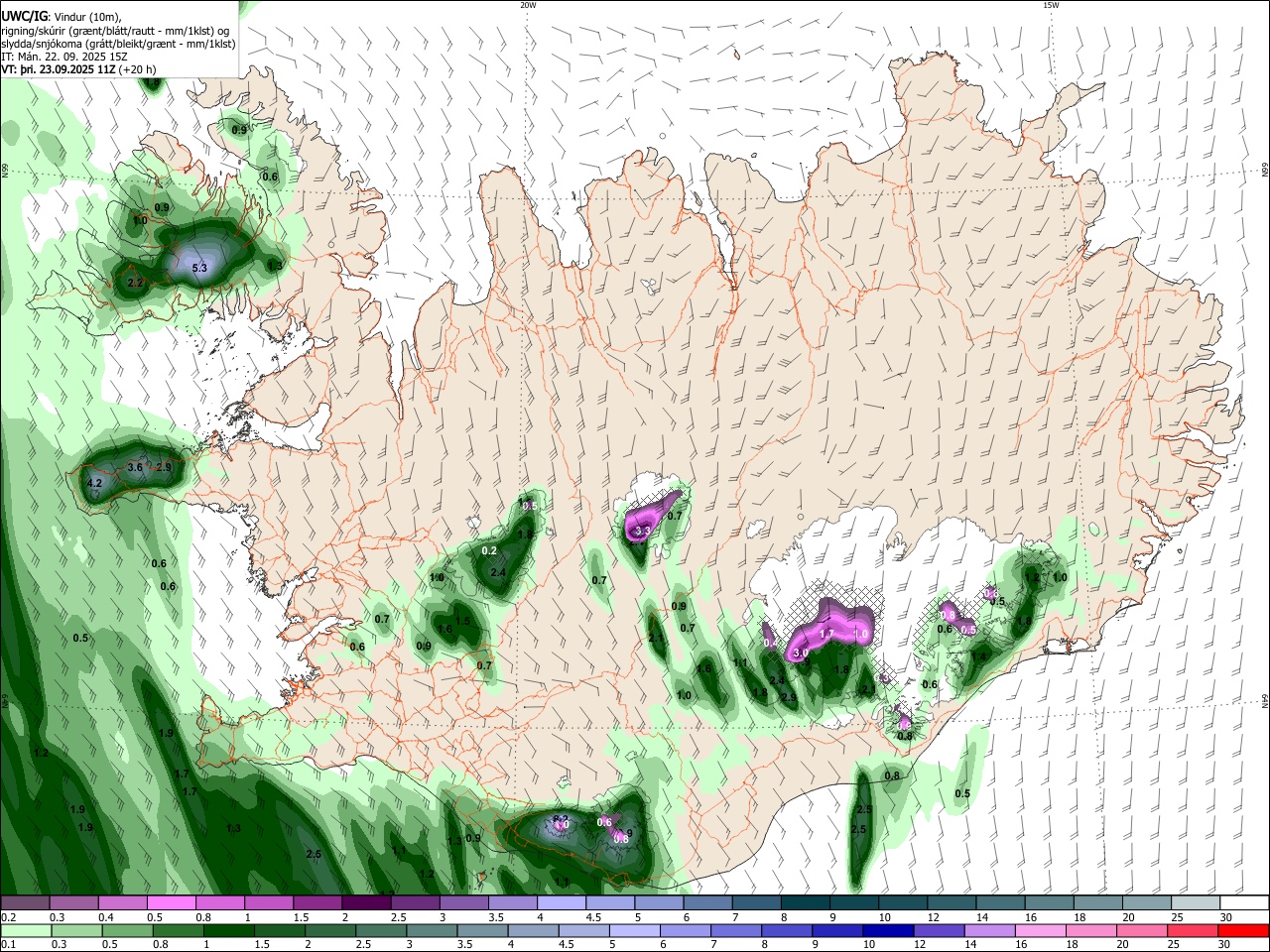Click the "3.6" precipitation value on western peninsula
This screenshot has height=952, width=1270.
(136, 467)
